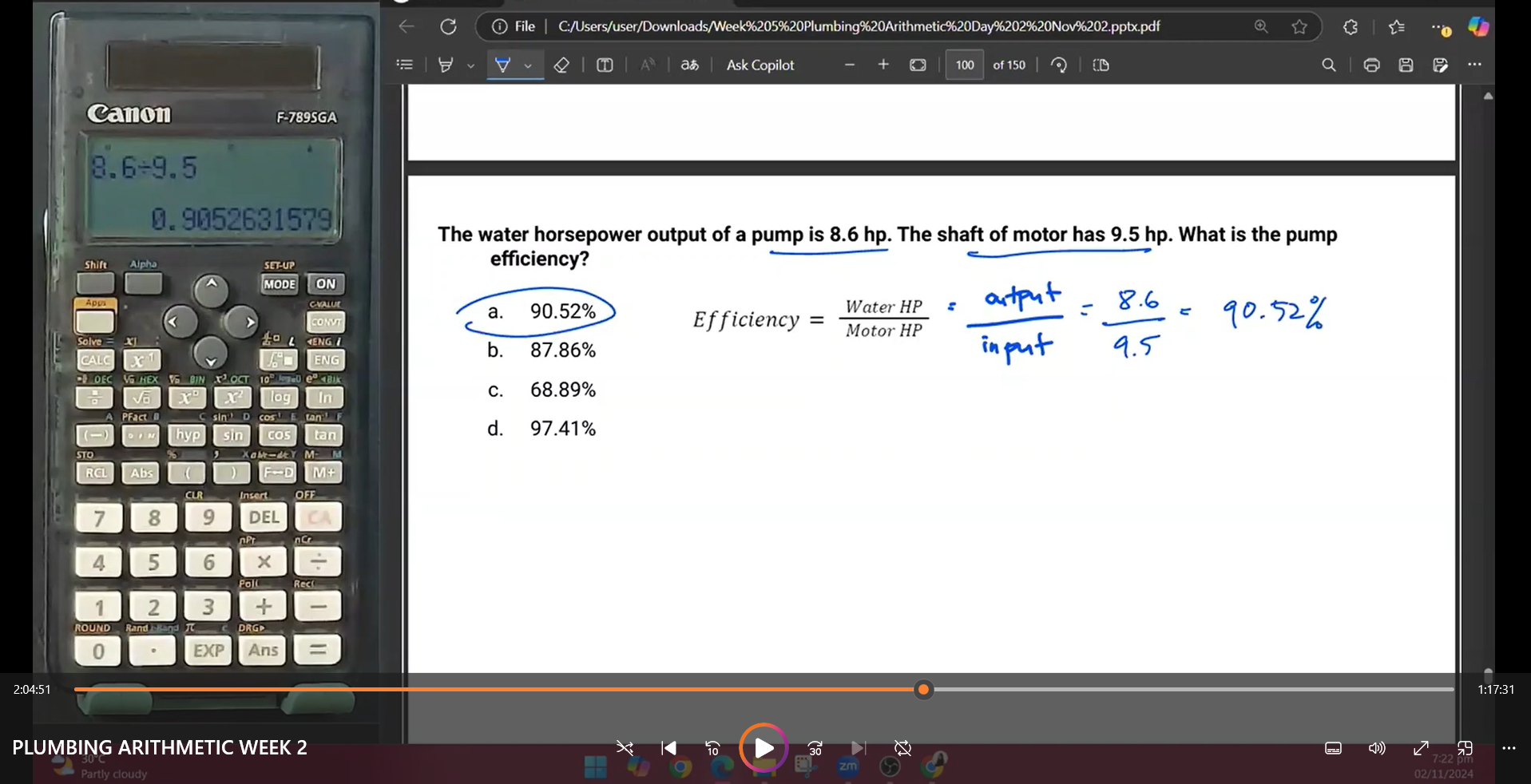Open PDF toolbar more tools menu
The image size is (1531, 784).
(x=1474, y=65)
